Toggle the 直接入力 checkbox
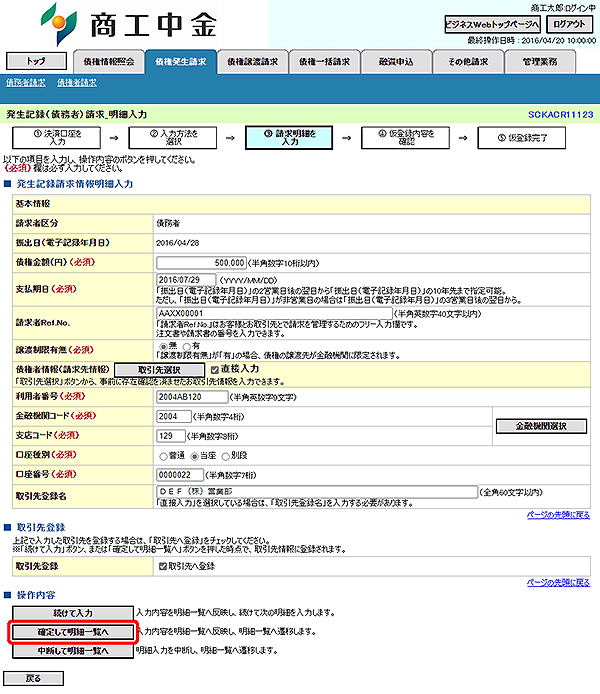The image size is (600, 694). [215, 370]
